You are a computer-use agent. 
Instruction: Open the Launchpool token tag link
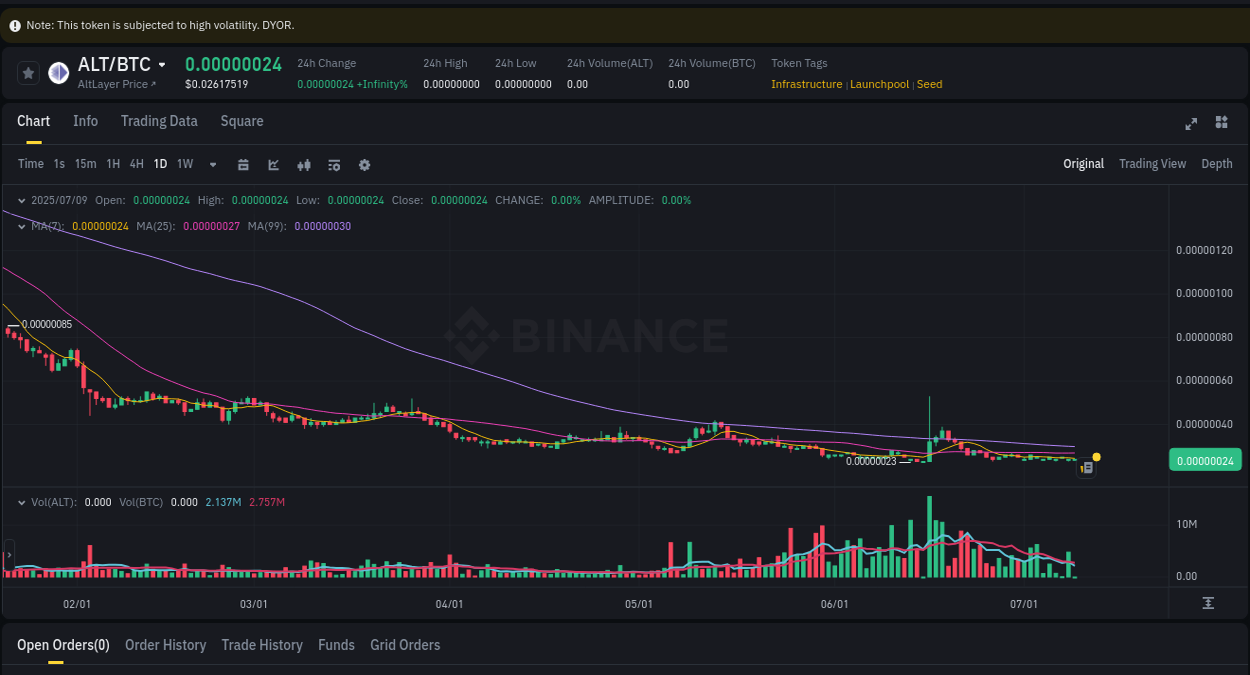coord(879,84)
